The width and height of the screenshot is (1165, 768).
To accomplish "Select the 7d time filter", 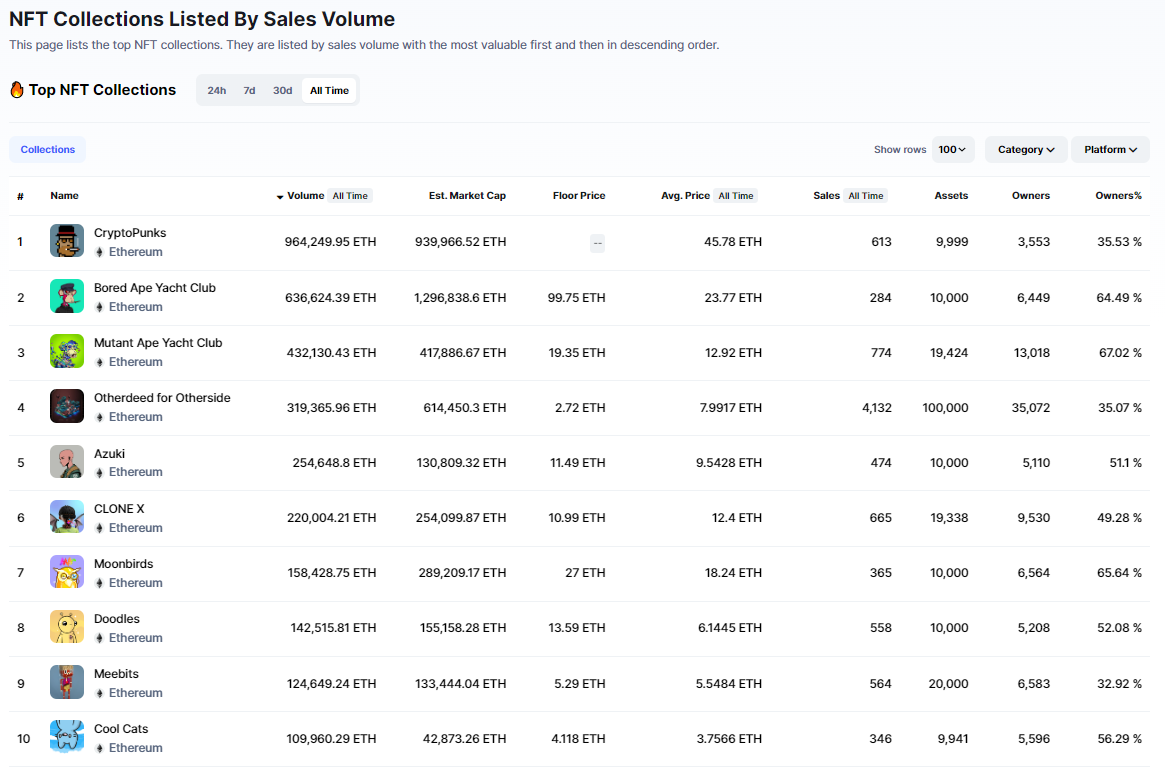I will (x=249, y=91).
